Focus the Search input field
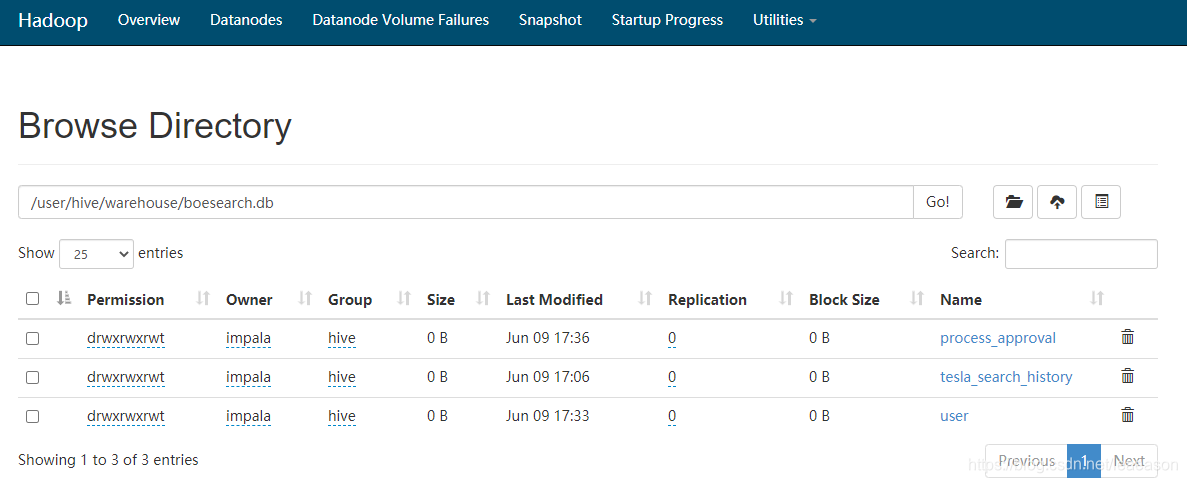Viewport: 1187px width, 483px height. [x=1081, y=254]
